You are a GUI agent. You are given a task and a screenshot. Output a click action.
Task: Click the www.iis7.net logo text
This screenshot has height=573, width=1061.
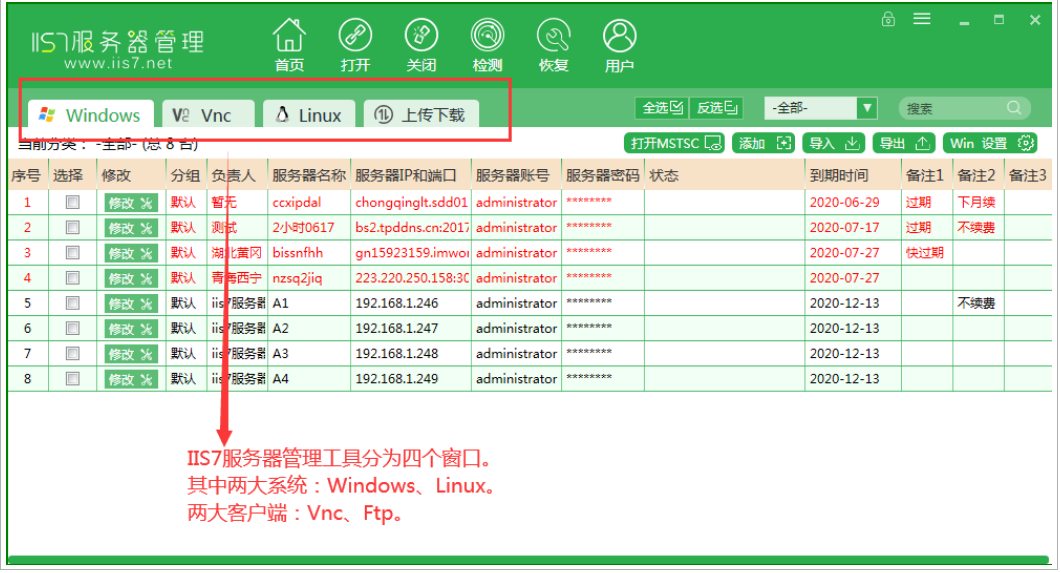[x=118, y=63]
